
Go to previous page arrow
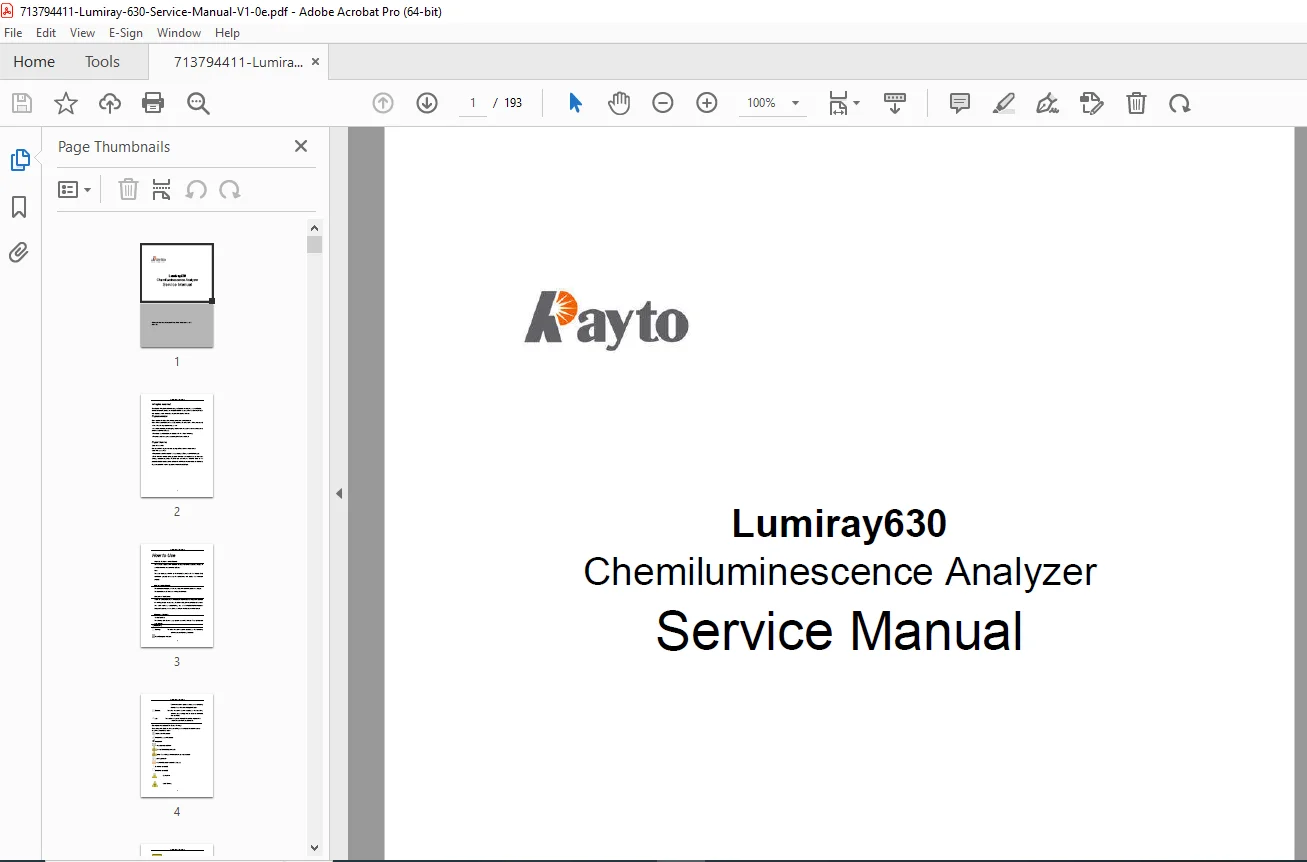(383, 103)
